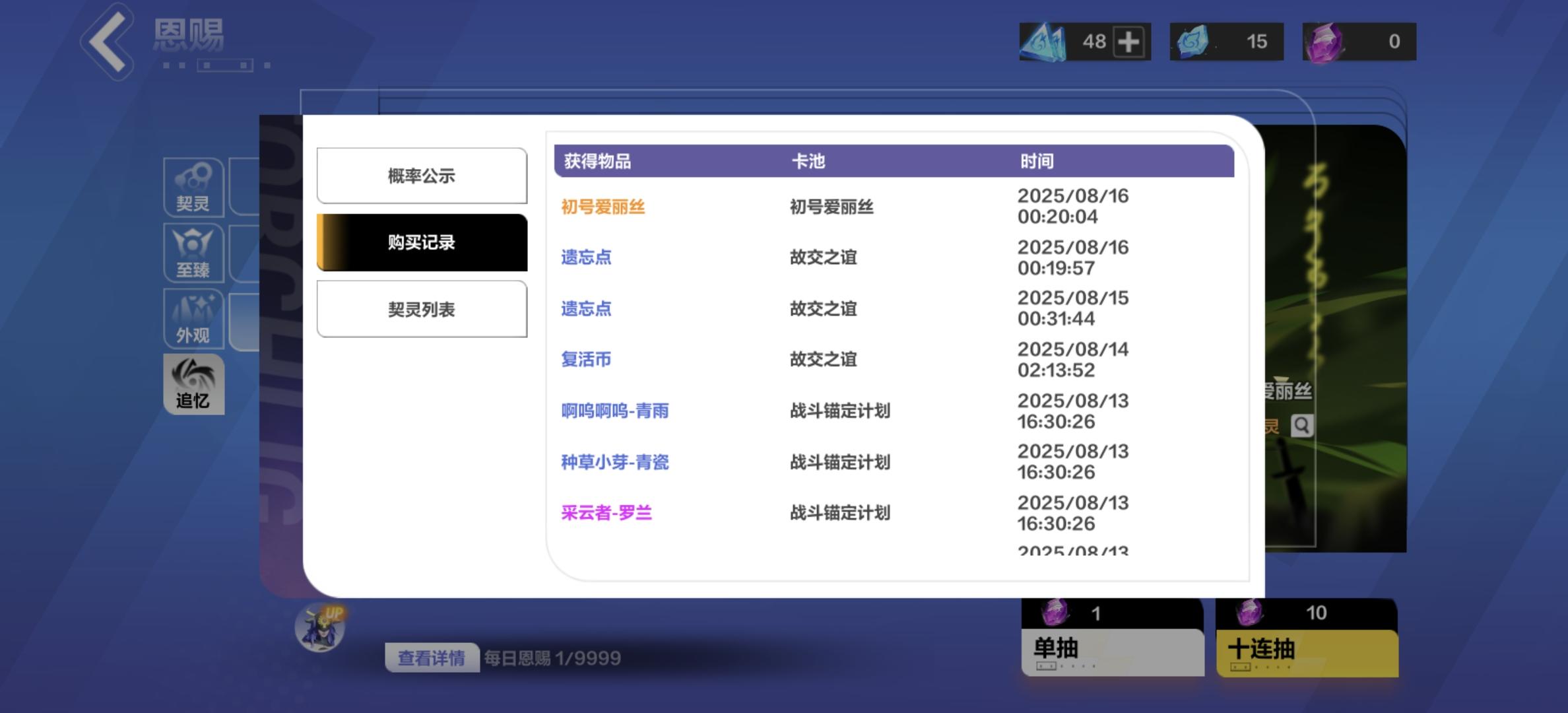Click the 查看详情 button
Viewport: 1568px width, 713px height.
[x=432, y=658]
